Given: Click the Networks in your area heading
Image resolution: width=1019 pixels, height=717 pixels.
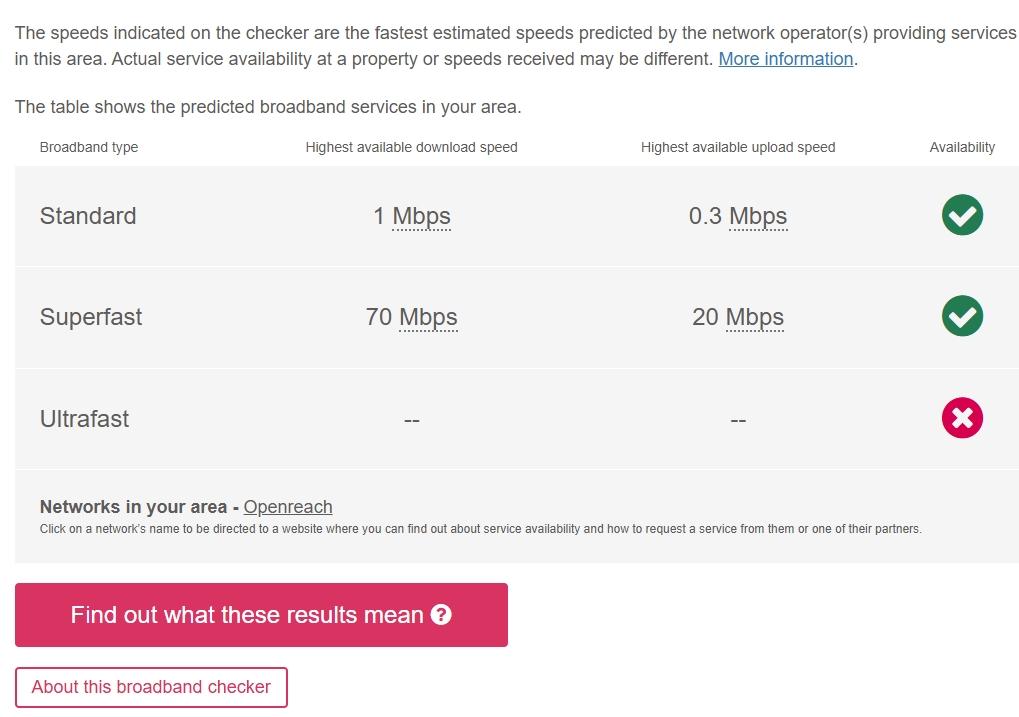Looking at the screenshot, I should pos(133,506).
